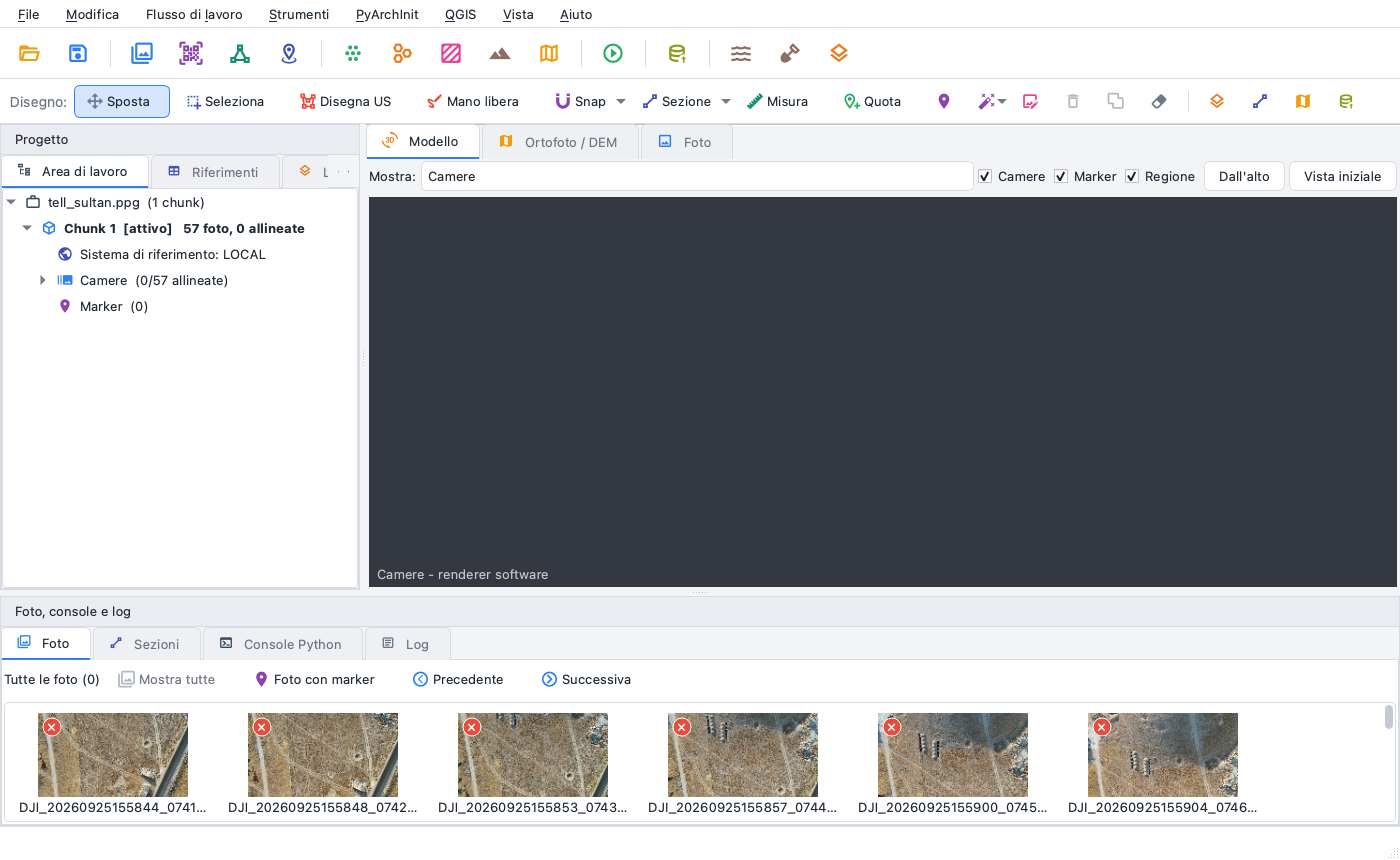
Task: Click the blue map pin icon in the main toolbar
Action: click(289, 54)
